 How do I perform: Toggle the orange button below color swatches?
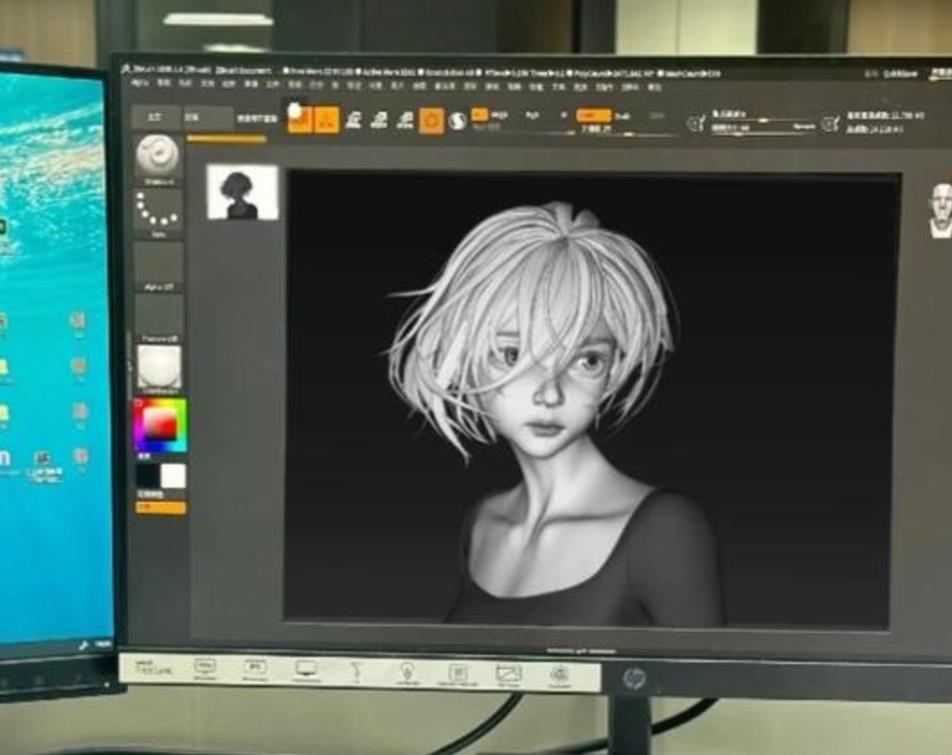point(161,508)
